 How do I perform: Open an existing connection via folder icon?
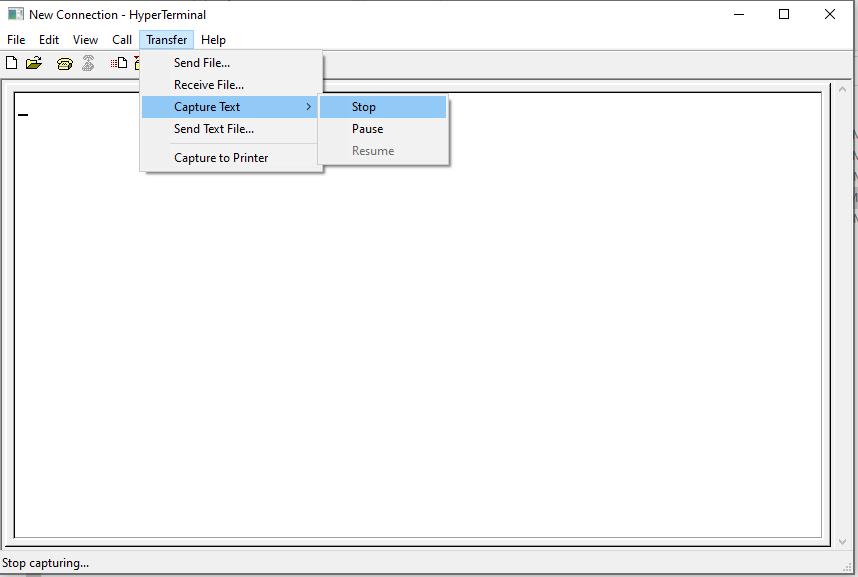(33, 62)
